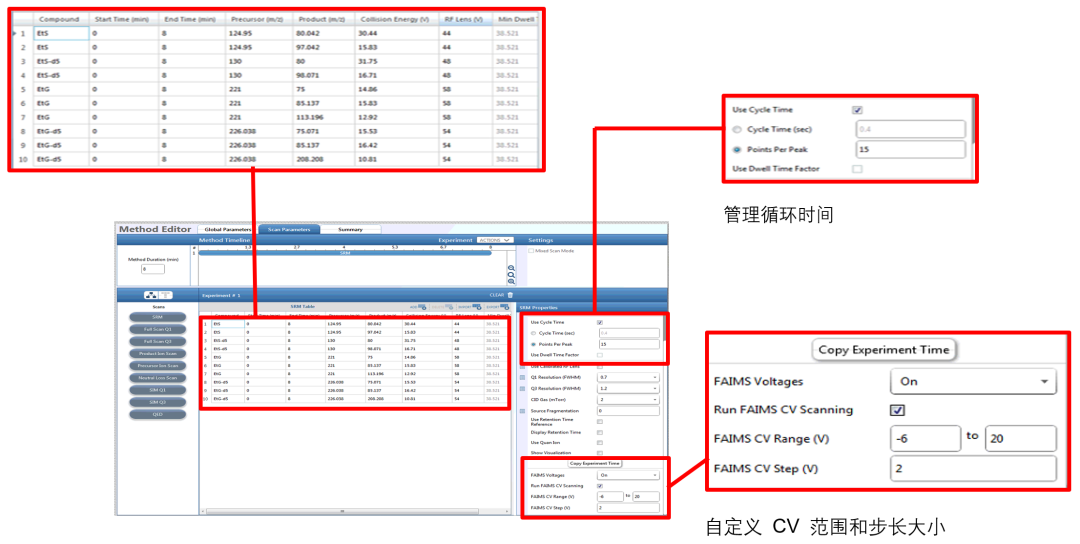Enable Use Dwell Time Factor in enlarged inset
Image resolution: width=1080 pixels, height=544 pixels.
pos(857,169)
